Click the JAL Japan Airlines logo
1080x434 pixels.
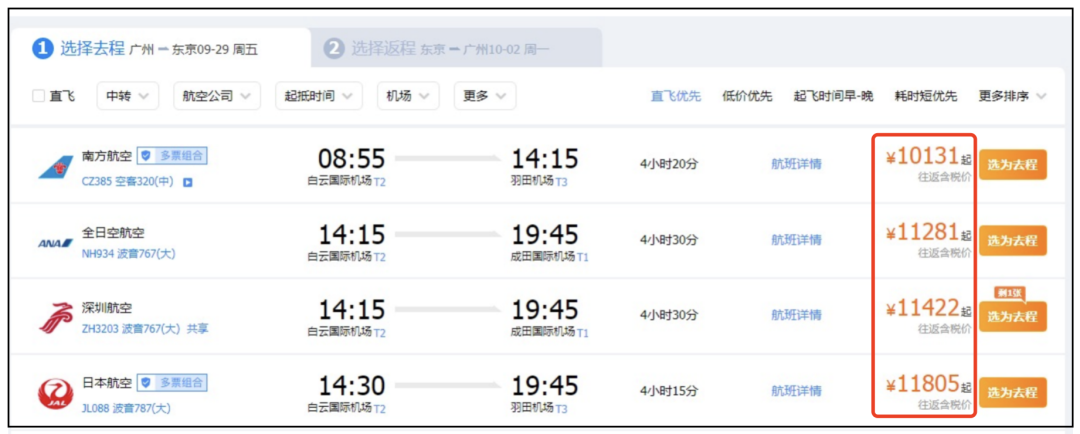coord(55,392)
